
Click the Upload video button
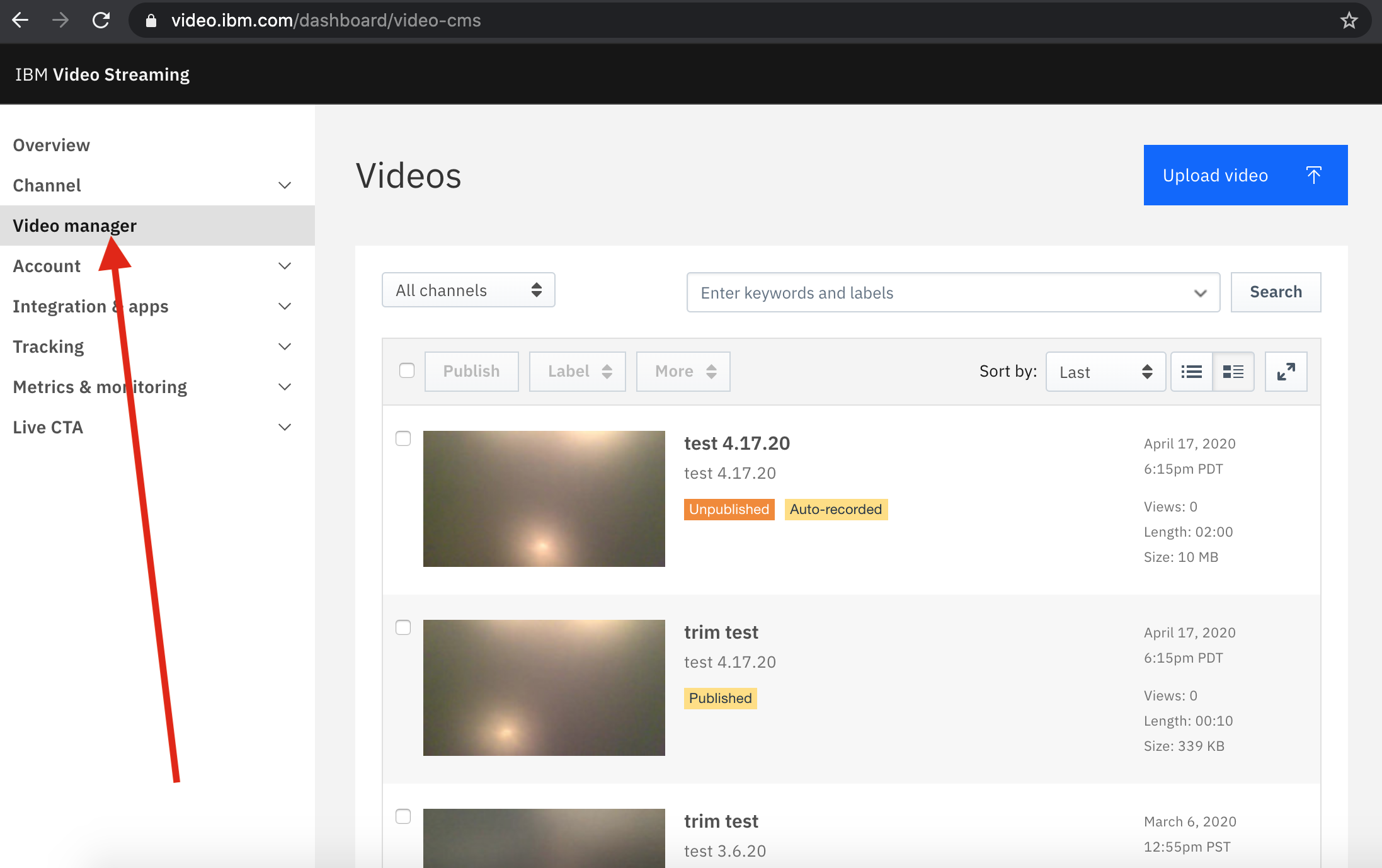point(1245,175)
